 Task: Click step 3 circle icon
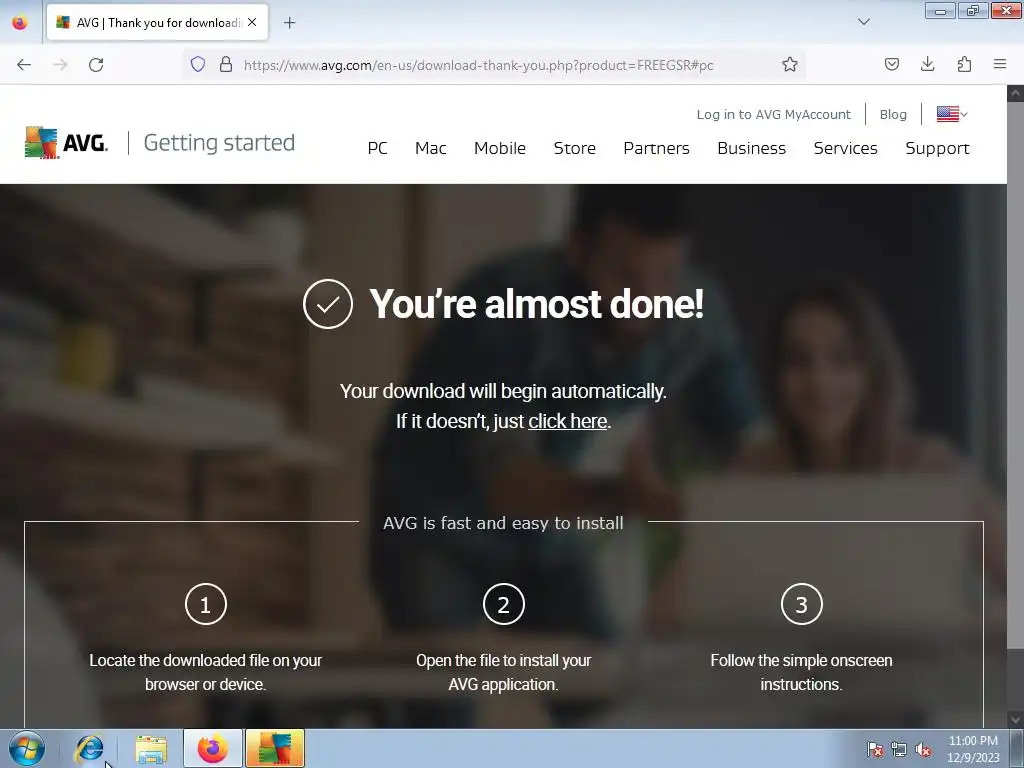(801, 604)
